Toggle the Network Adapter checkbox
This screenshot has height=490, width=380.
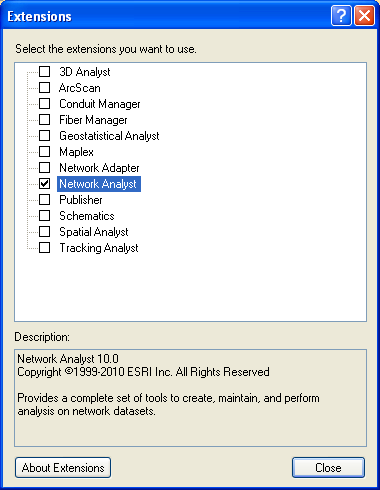[44, 167]
